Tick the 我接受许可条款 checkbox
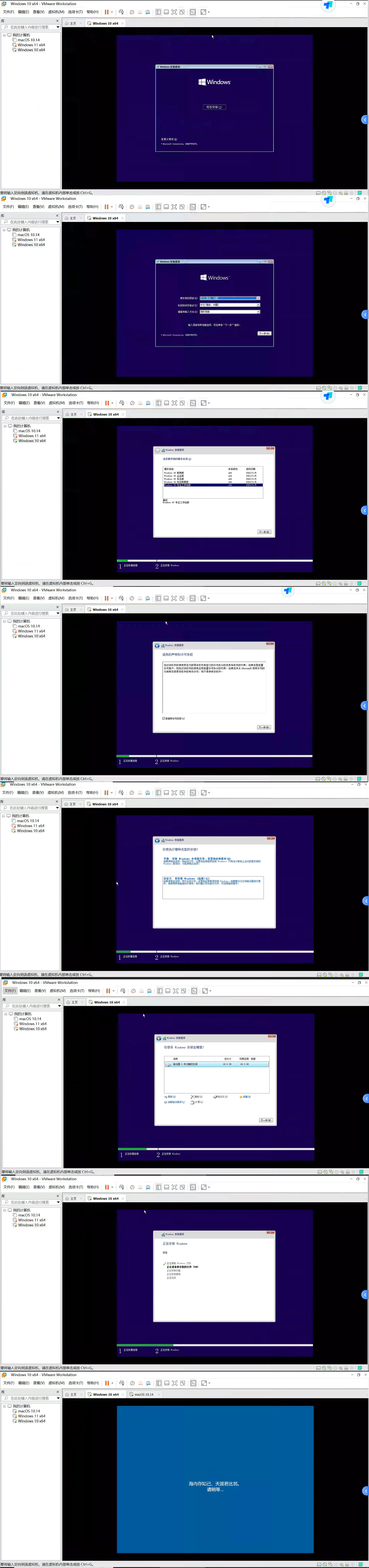 (164, 718)
